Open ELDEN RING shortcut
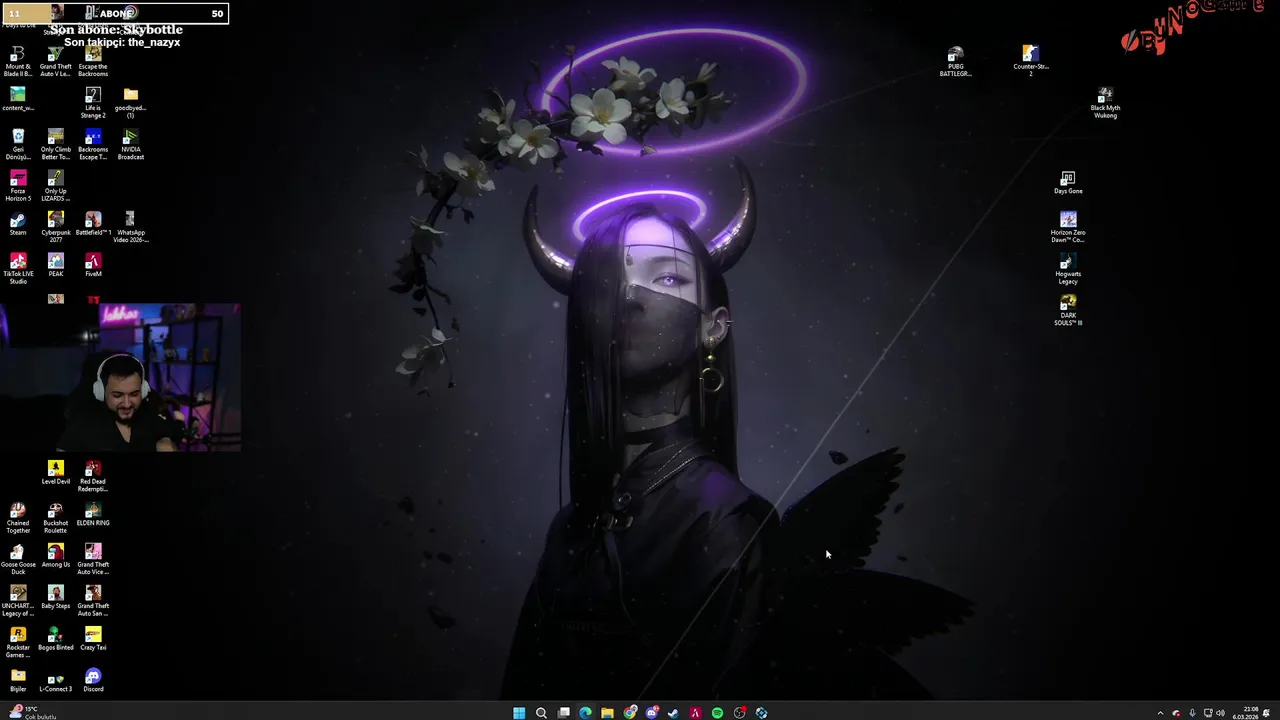Viewport: 1280px width, 720px height. pyautogui.click(x=93, y=514)
